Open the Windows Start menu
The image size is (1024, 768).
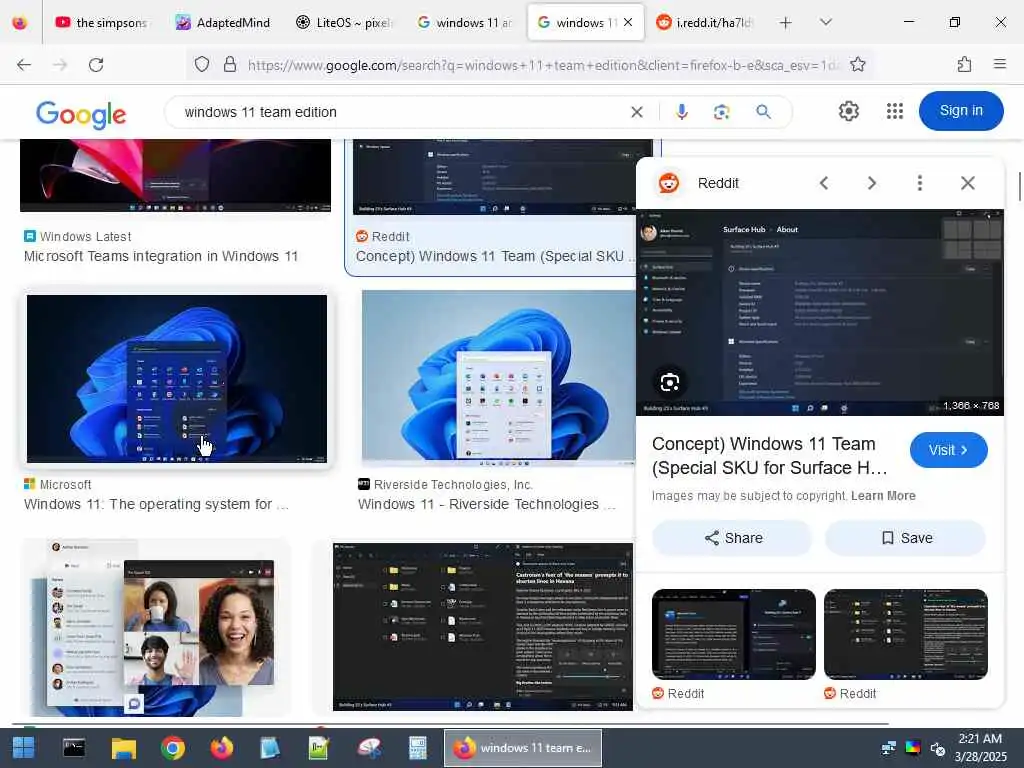(24, 748)
